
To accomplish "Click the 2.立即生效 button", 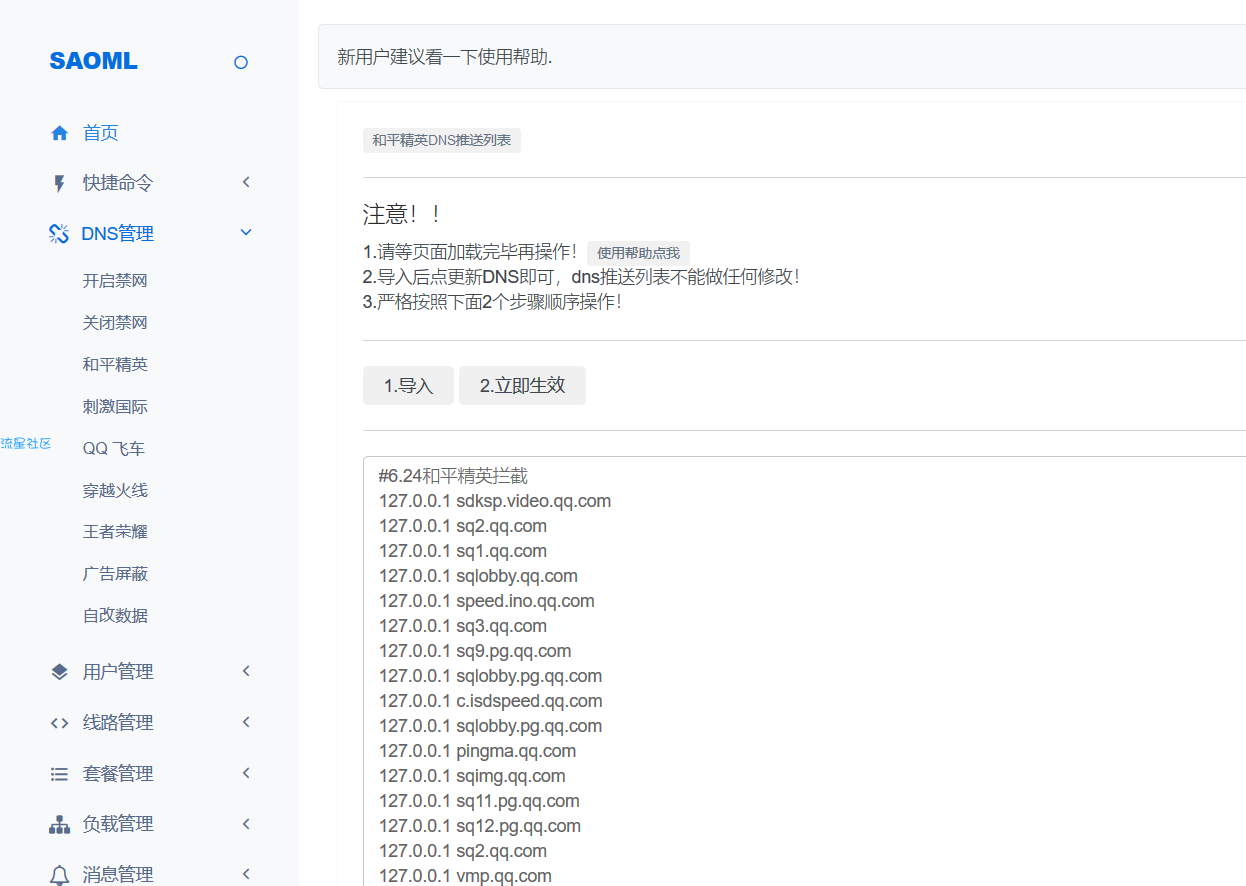I will click(x=522, y=386).
